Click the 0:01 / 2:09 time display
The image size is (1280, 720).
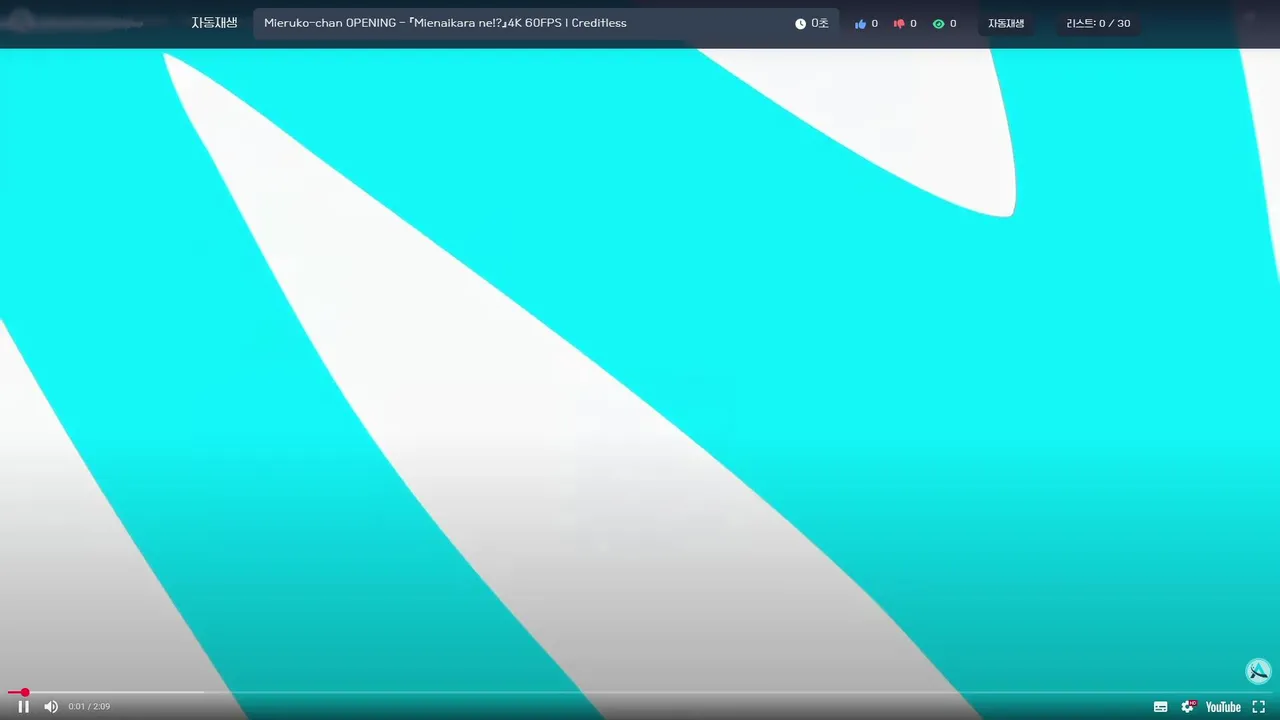pyautogui.click(x=89, y=707)
